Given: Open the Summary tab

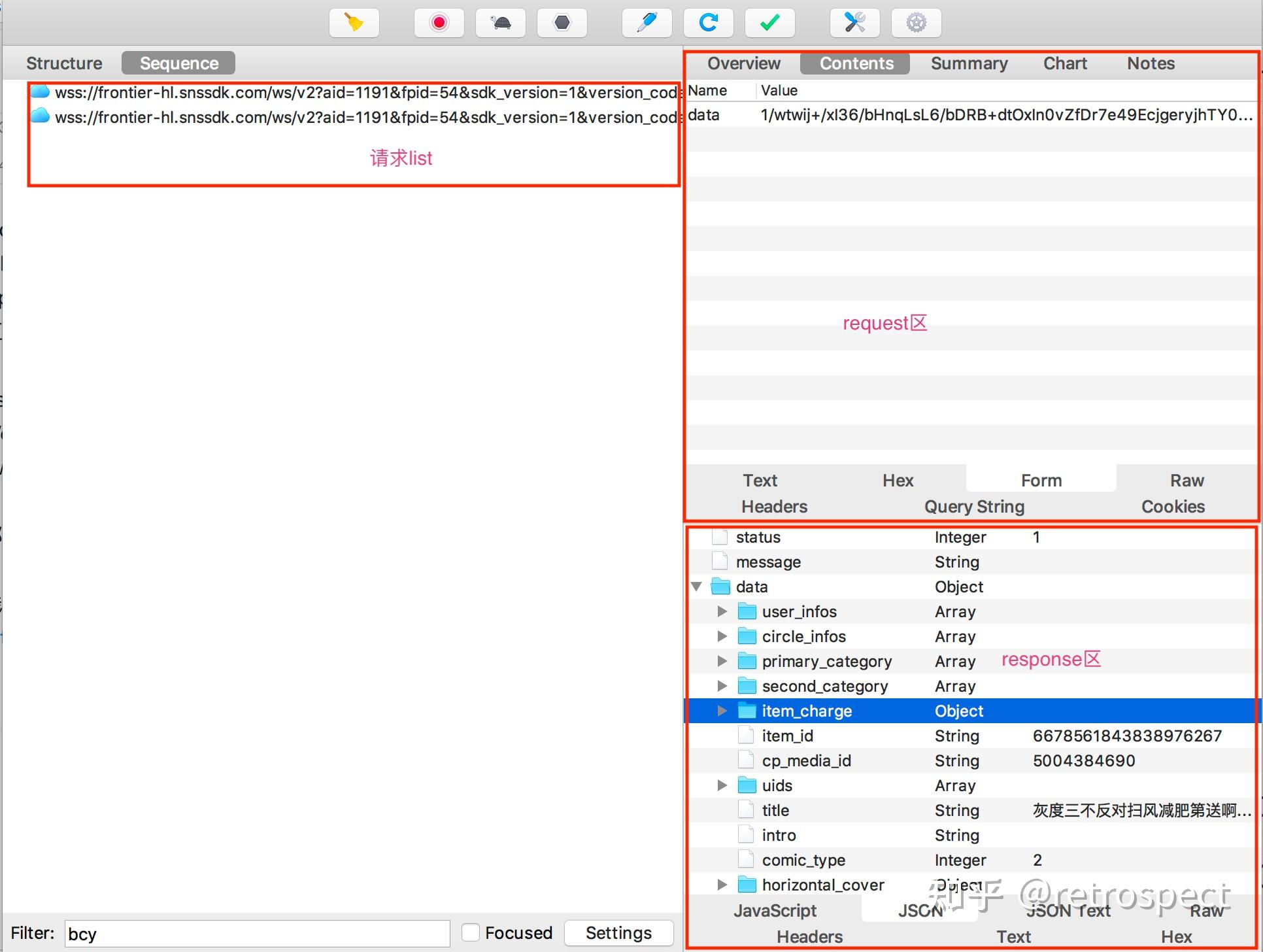Looking at the screenshot, I should [969, 63].
